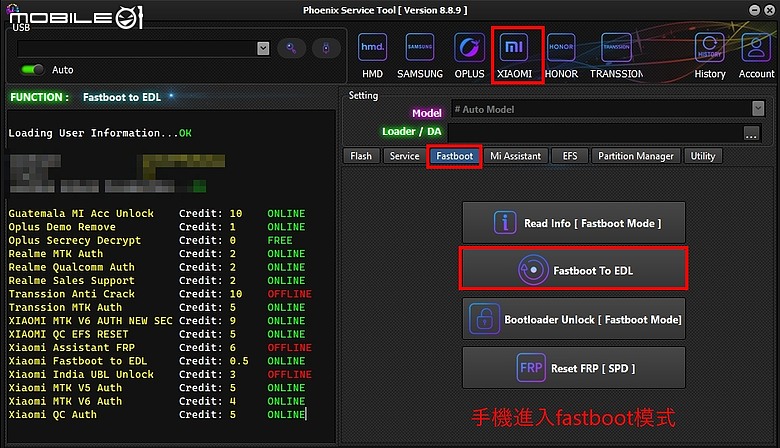The width and height of the screenshot is (780, 448).
Task: Open the HONOR brand section
Action: [x=561, y=56]
